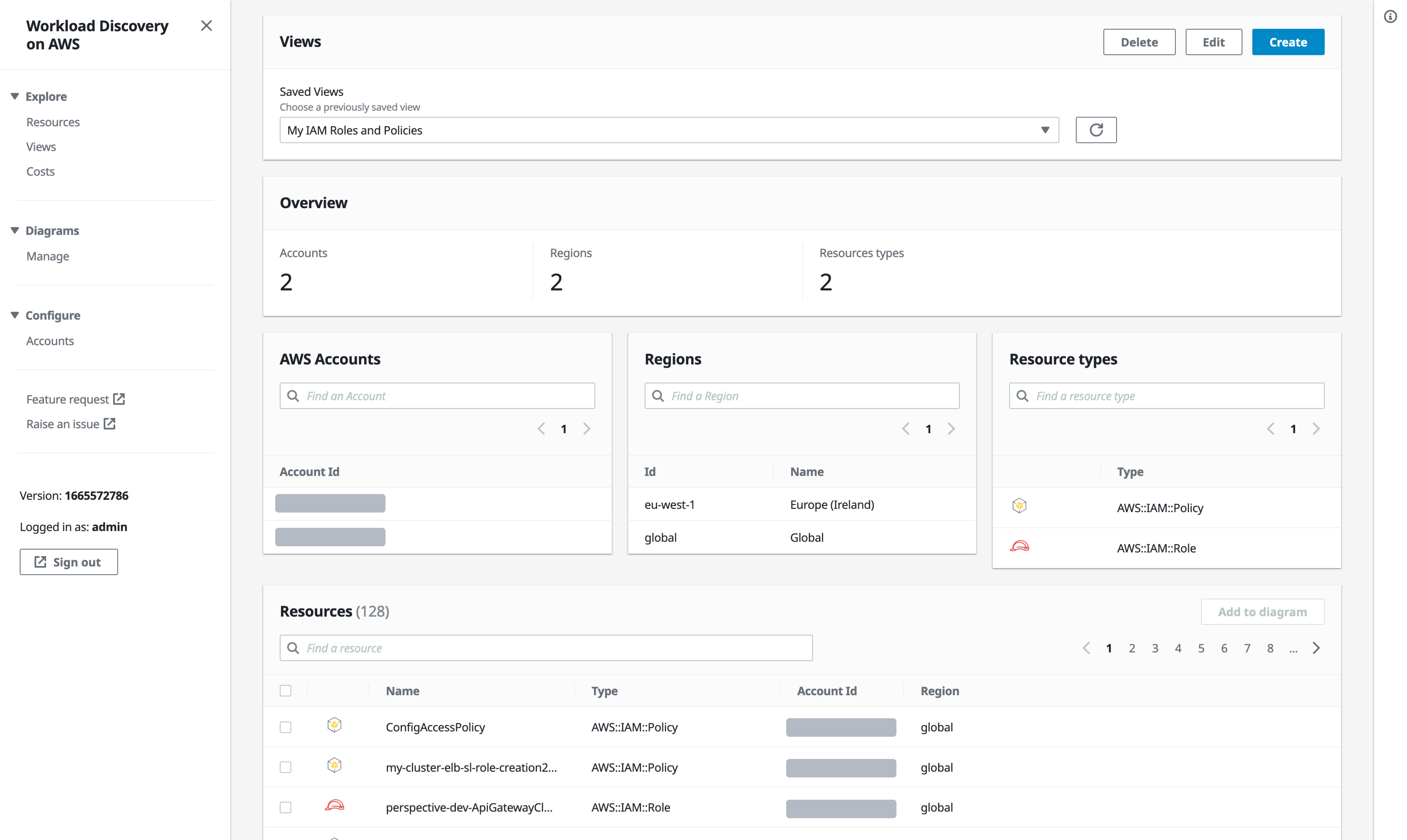Screen dimensions: 1407x840
Task: Click the Create view button
Action: (x=1288, y=42)
